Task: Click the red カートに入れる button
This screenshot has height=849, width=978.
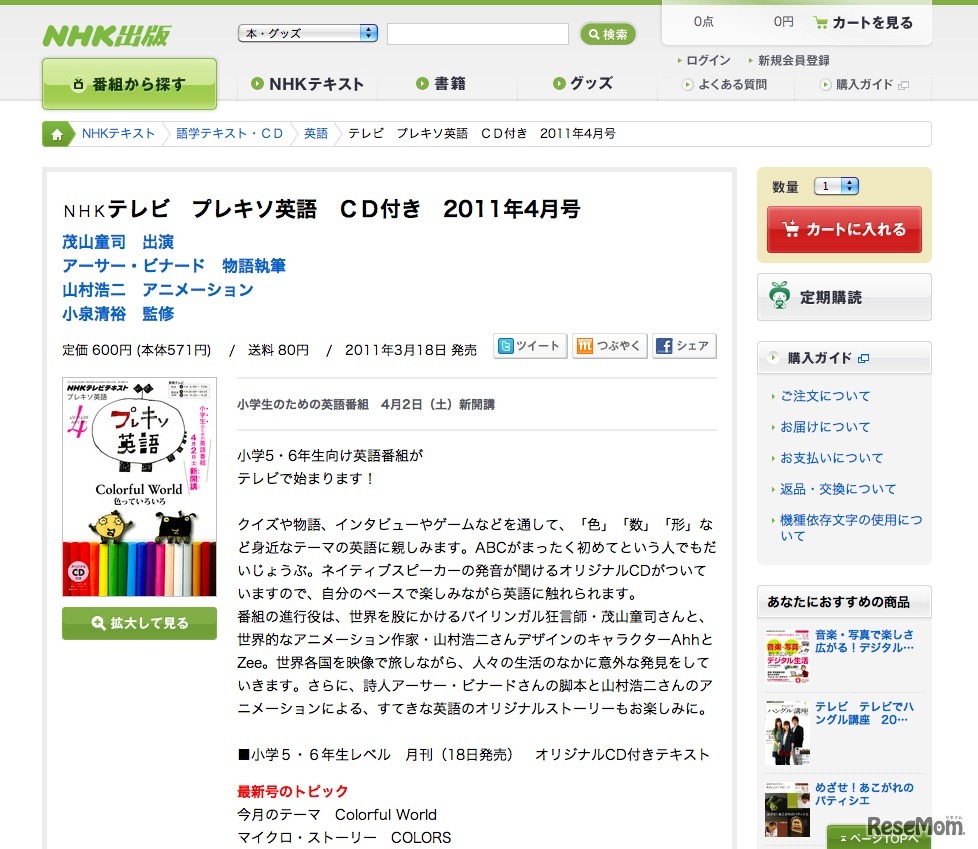Action: coord(844,230)
